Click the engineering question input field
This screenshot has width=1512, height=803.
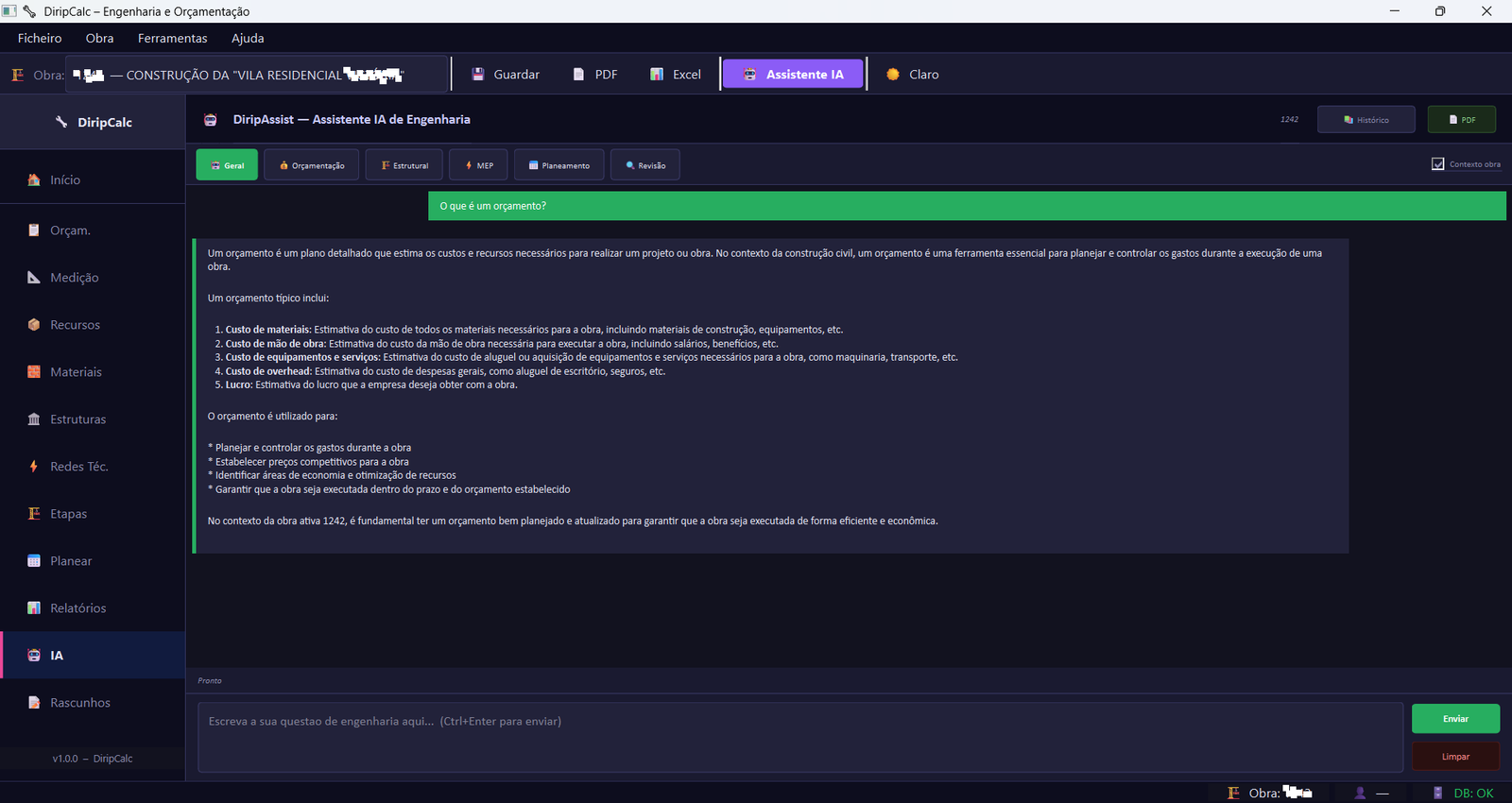[x=800, y=737]
